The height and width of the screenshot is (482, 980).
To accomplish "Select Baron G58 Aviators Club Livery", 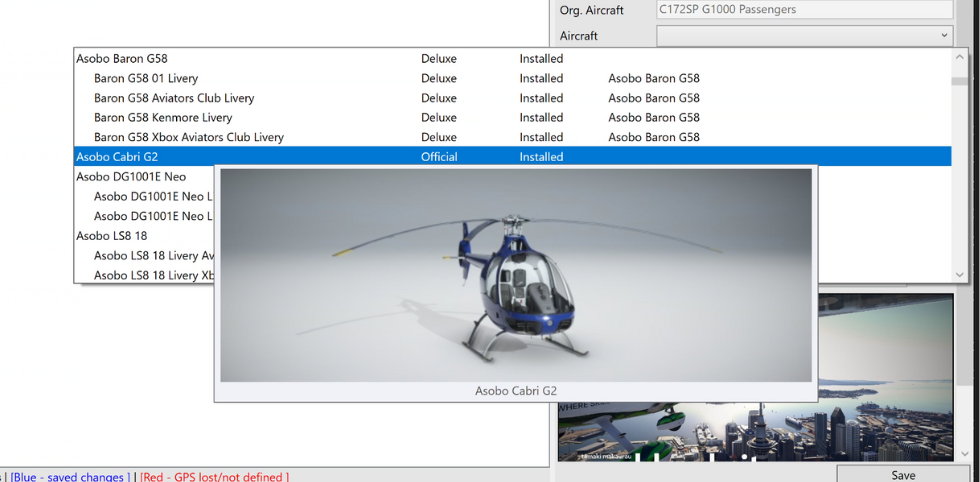I will click(x=174, y=98).
